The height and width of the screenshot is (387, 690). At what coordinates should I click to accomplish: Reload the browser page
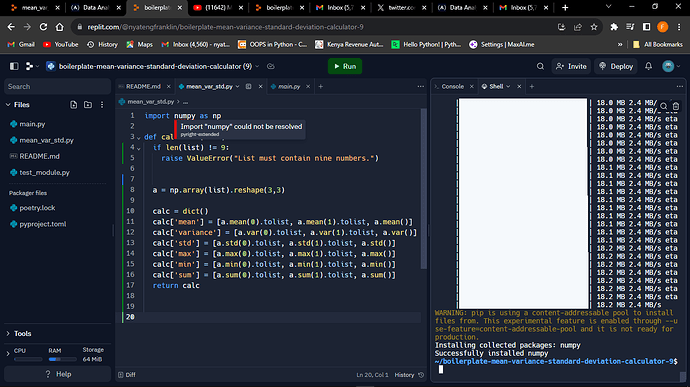[x=43, y=27]
